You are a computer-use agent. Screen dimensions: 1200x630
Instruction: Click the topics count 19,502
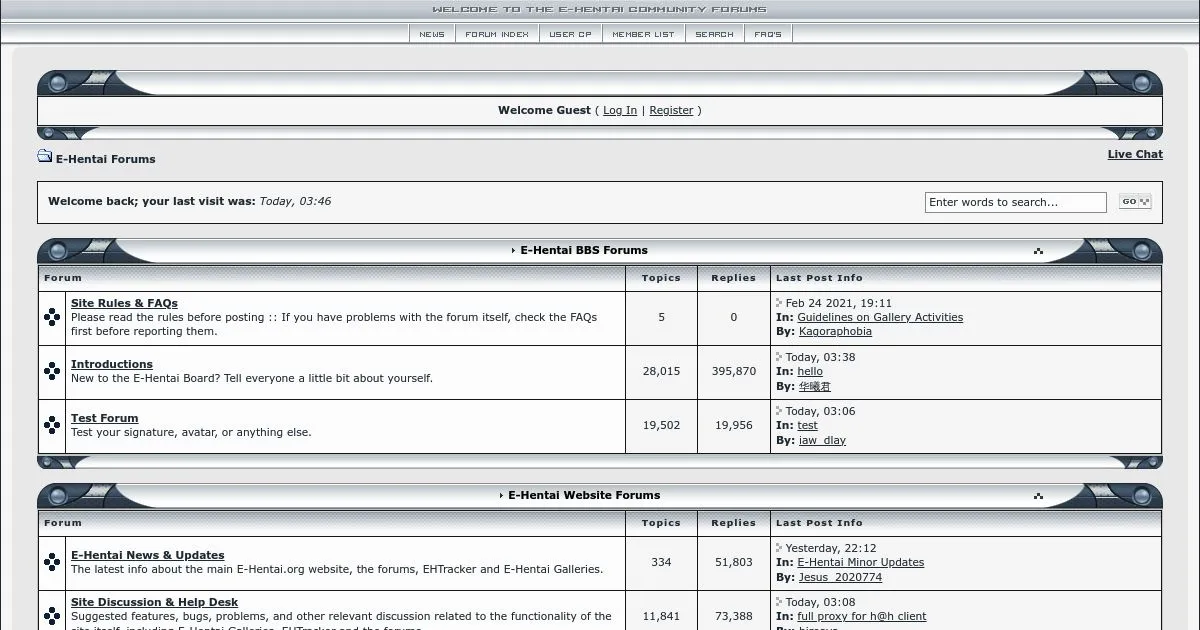tap(661, 425)
